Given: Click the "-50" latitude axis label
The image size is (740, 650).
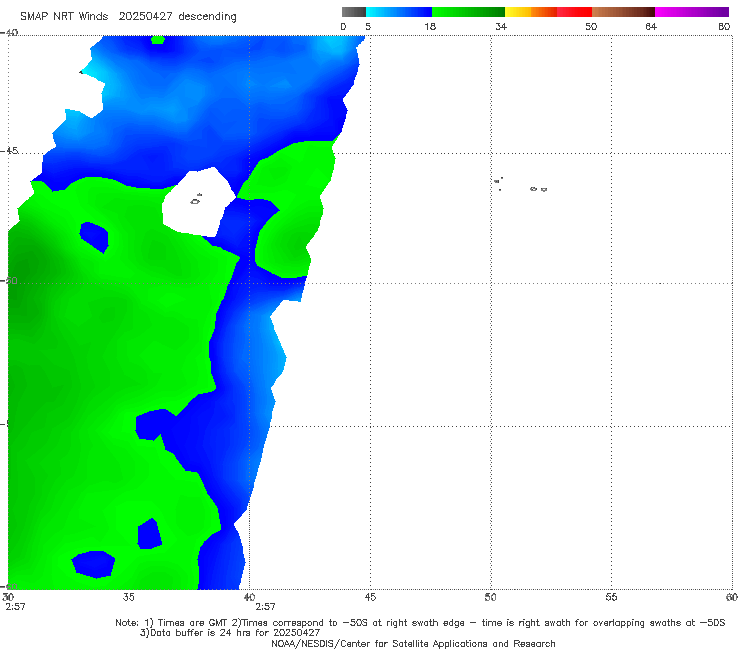Looking at the screenshot, I should pyautogui.click(x=9, y=280).
